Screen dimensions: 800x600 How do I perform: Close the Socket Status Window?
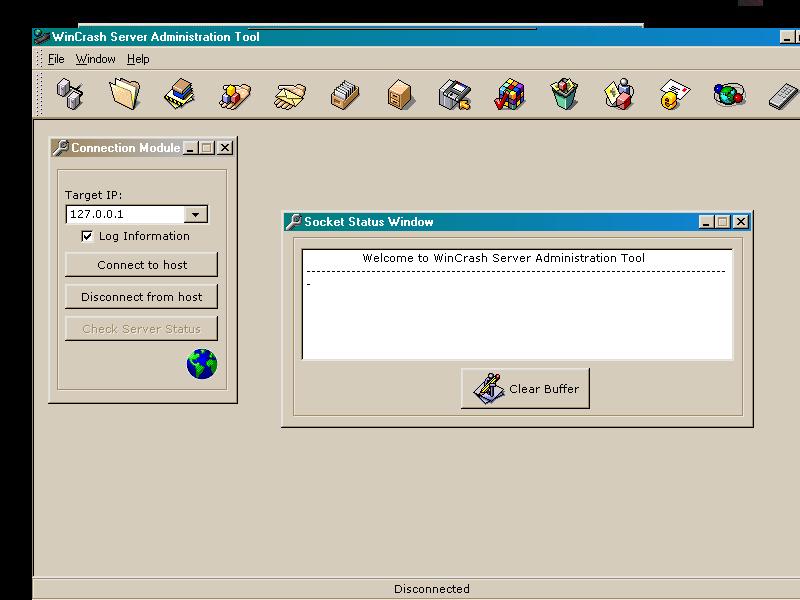[x=741, y=222]
